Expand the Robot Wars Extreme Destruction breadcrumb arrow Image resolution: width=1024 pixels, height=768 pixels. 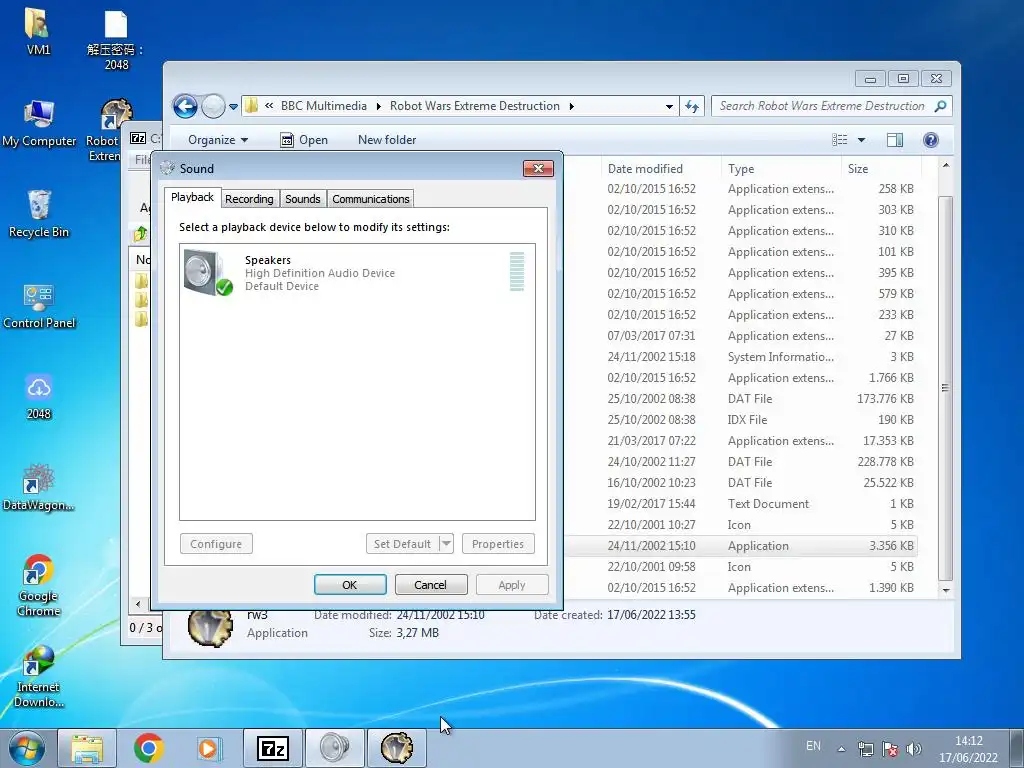coord(571,106)
